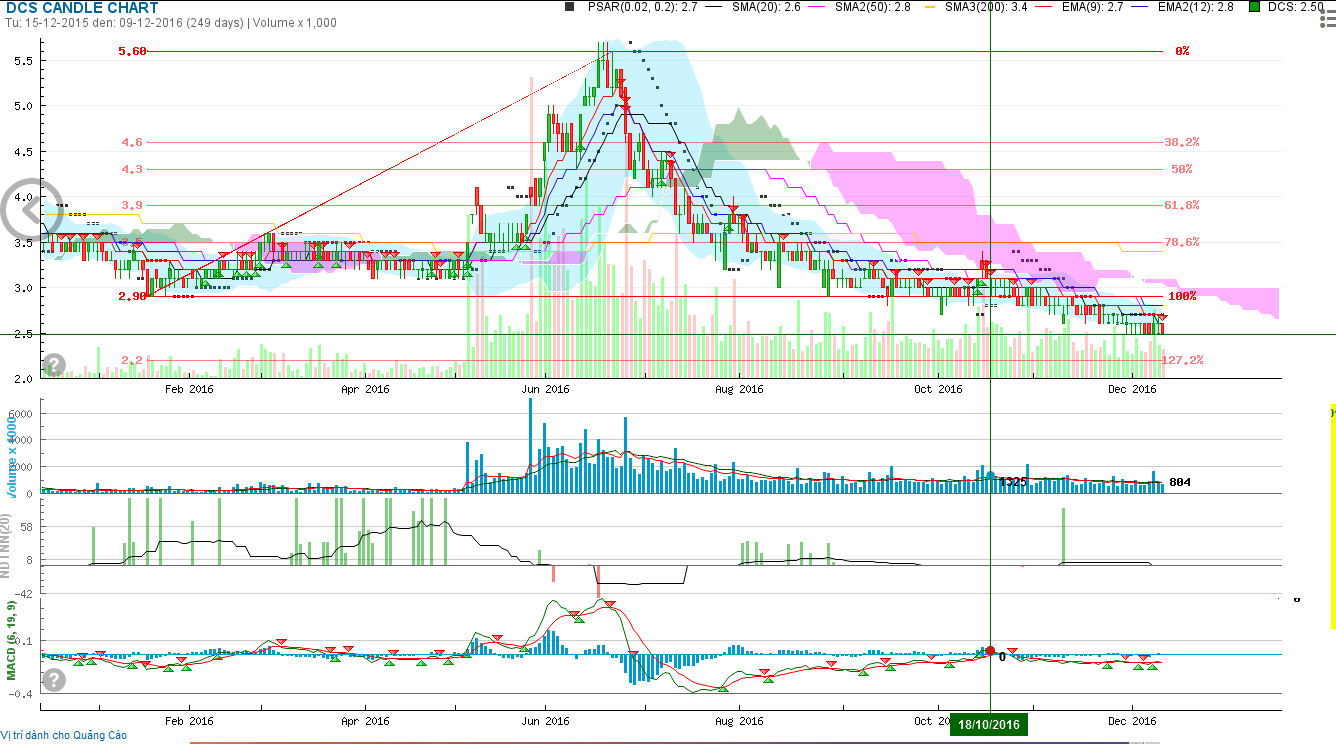Viewport: 1336px width, 744px height.
Task: Click the 1325 volume value label
Action: 1013,482
